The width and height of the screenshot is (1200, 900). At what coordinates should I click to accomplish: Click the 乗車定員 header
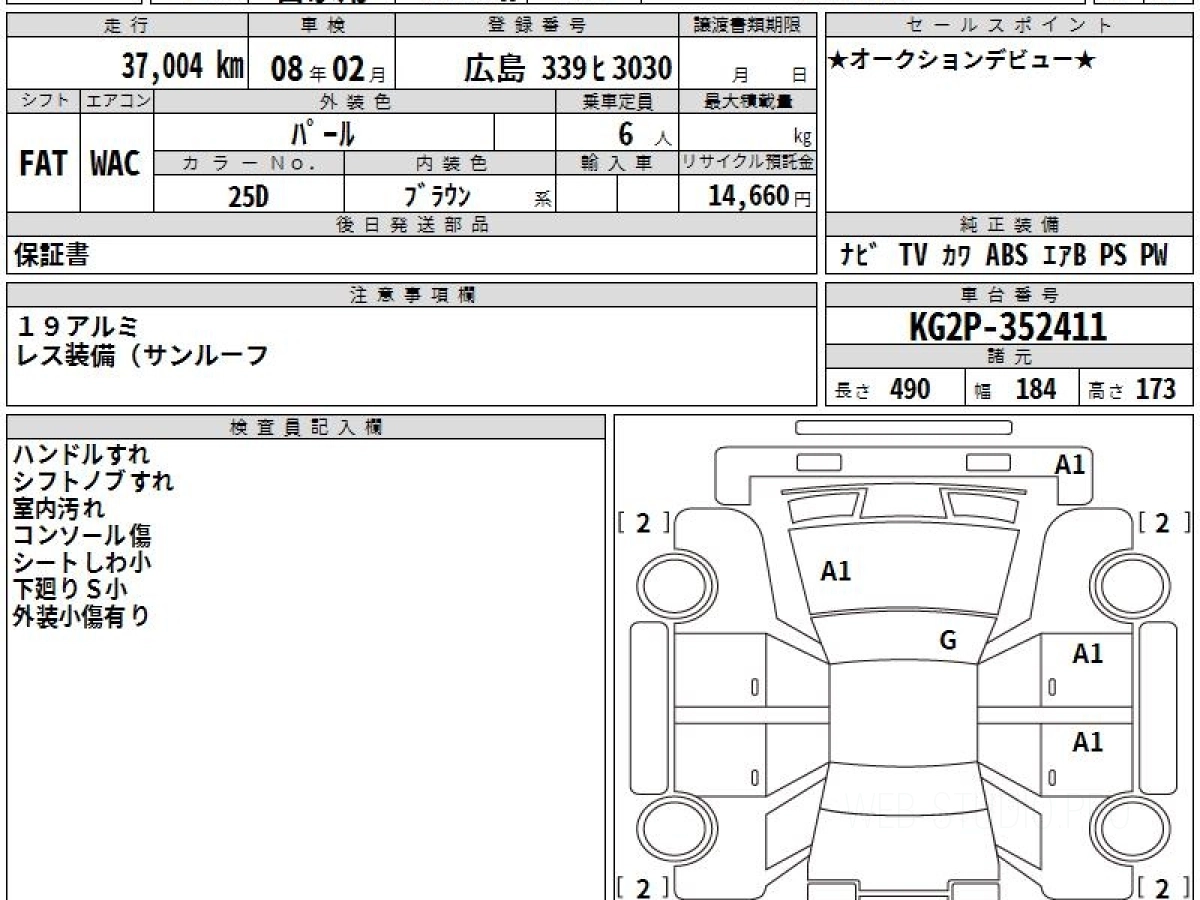tap(617, 101)
